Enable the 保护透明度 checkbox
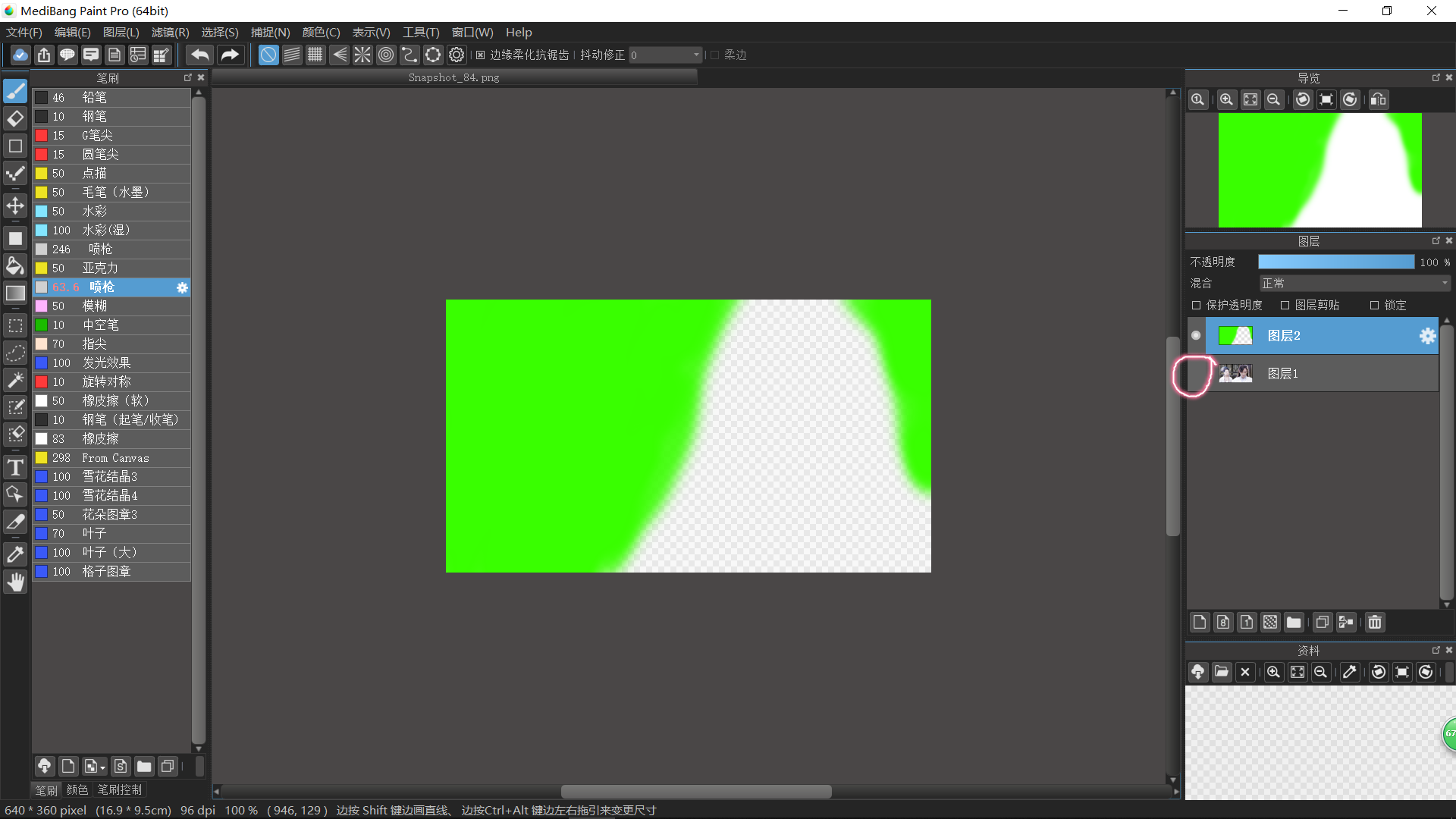 click(1197, 306)
